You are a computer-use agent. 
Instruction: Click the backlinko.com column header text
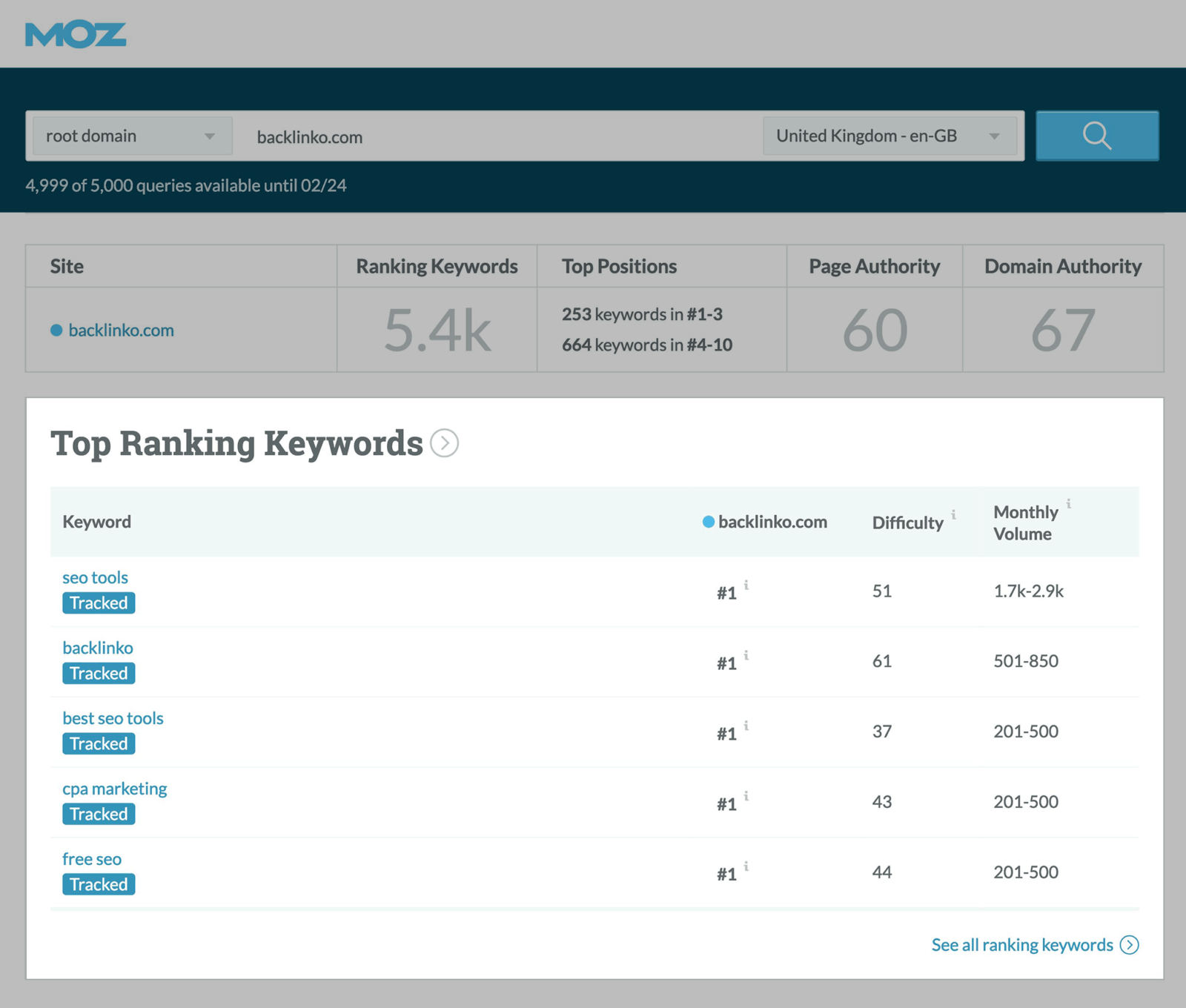[772, 522]
